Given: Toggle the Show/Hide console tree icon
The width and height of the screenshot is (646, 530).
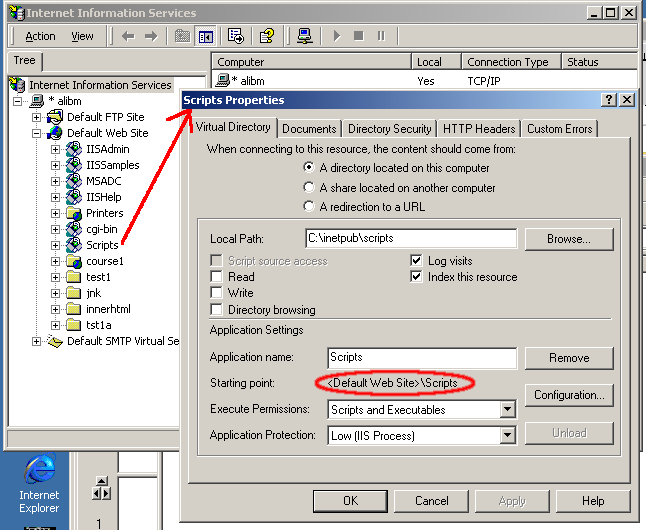Looking at the screenshot, I should pos(206,36).
